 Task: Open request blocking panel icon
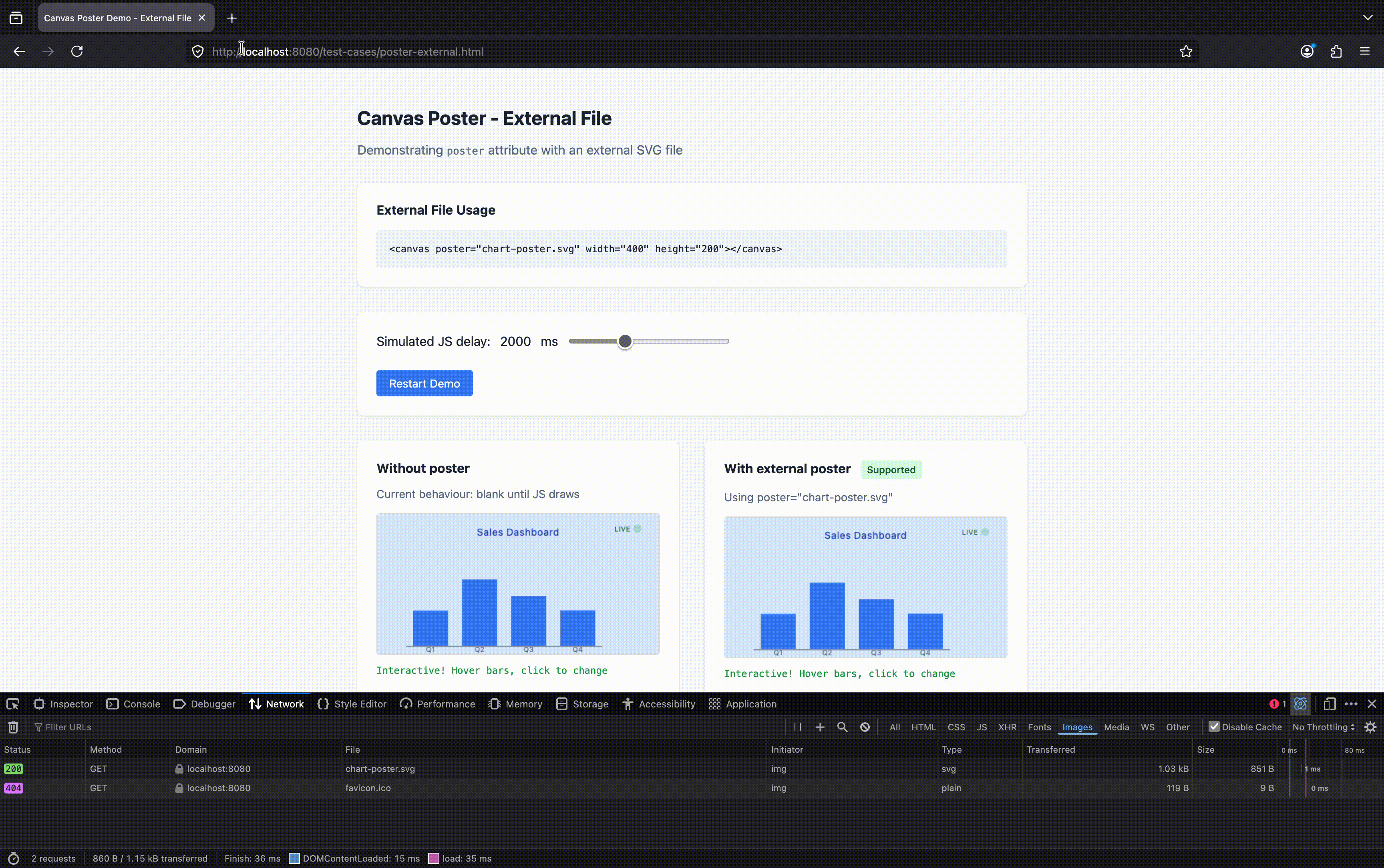coord(865,727)
